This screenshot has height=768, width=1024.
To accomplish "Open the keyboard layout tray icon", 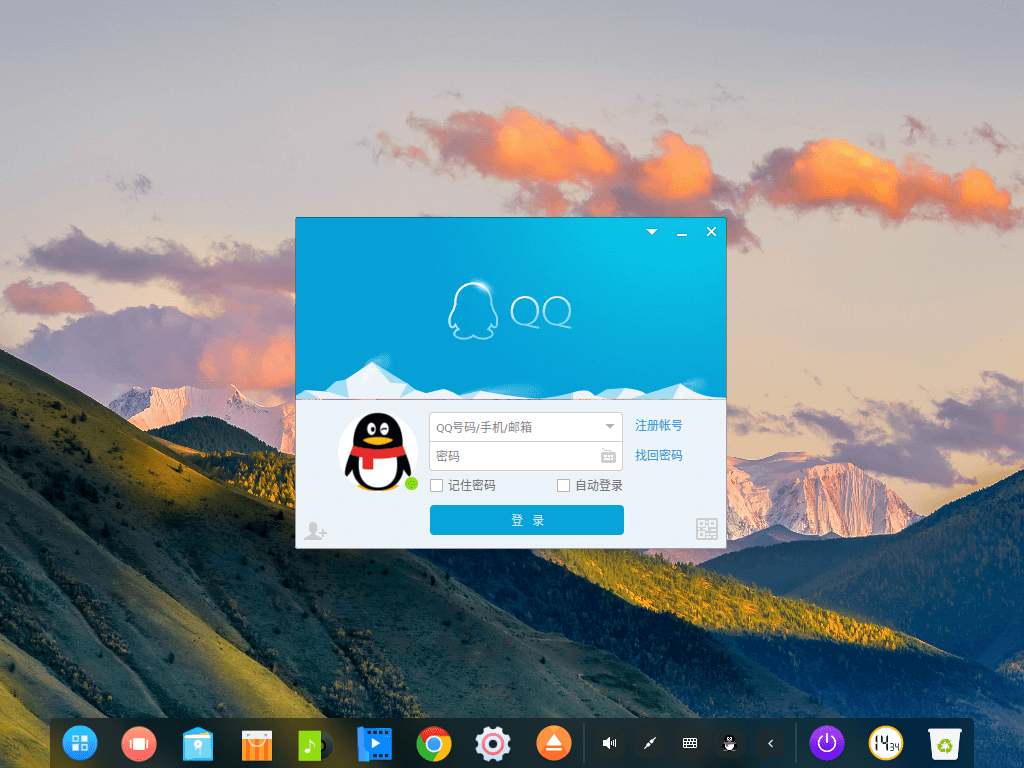I will click(690, 743).
